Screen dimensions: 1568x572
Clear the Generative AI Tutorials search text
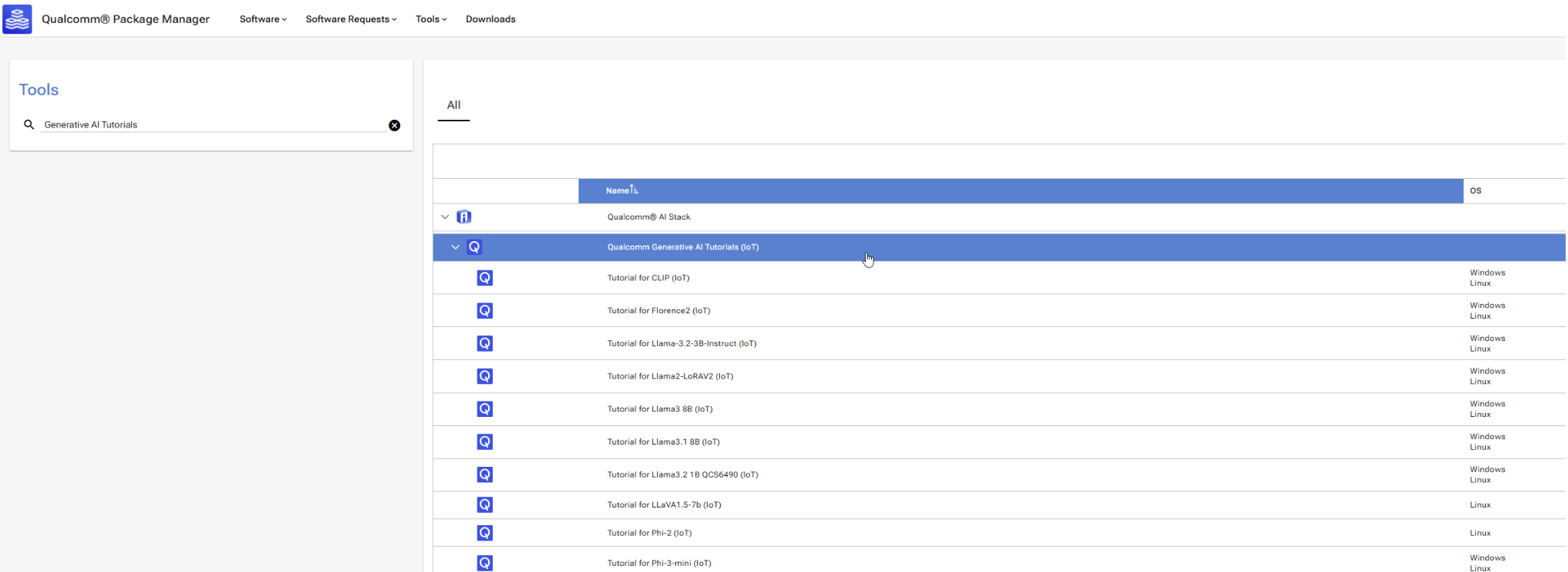tap(394, 125)
